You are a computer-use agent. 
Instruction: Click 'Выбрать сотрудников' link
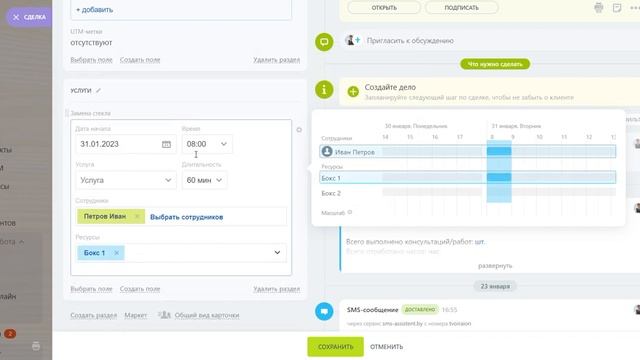pos(187,217)
